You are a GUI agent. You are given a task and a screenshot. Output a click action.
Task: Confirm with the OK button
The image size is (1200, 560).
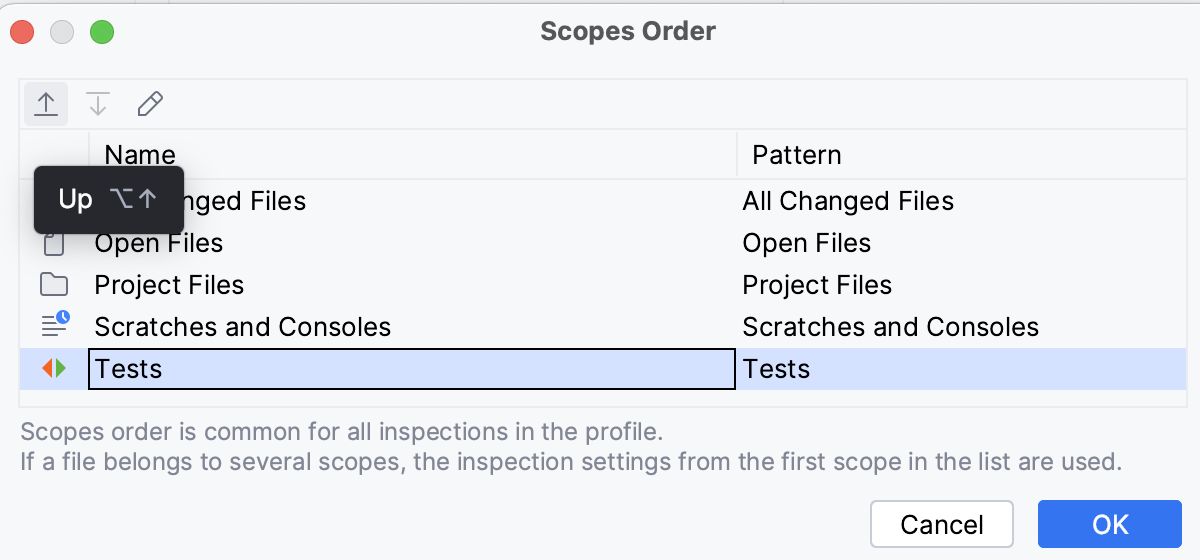tap(1109, 524)
